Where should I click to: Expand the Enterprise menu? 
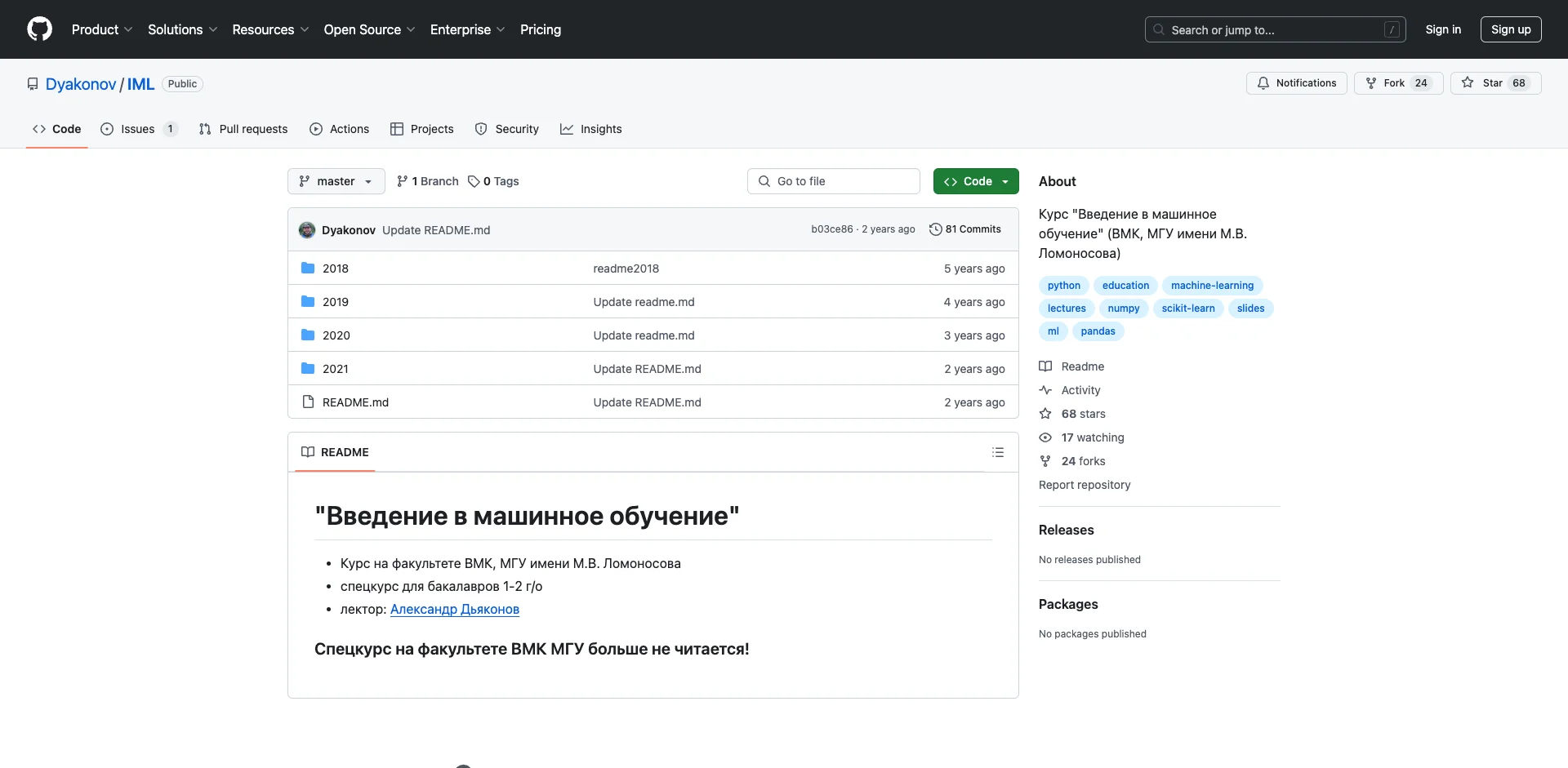click(467, 29)
